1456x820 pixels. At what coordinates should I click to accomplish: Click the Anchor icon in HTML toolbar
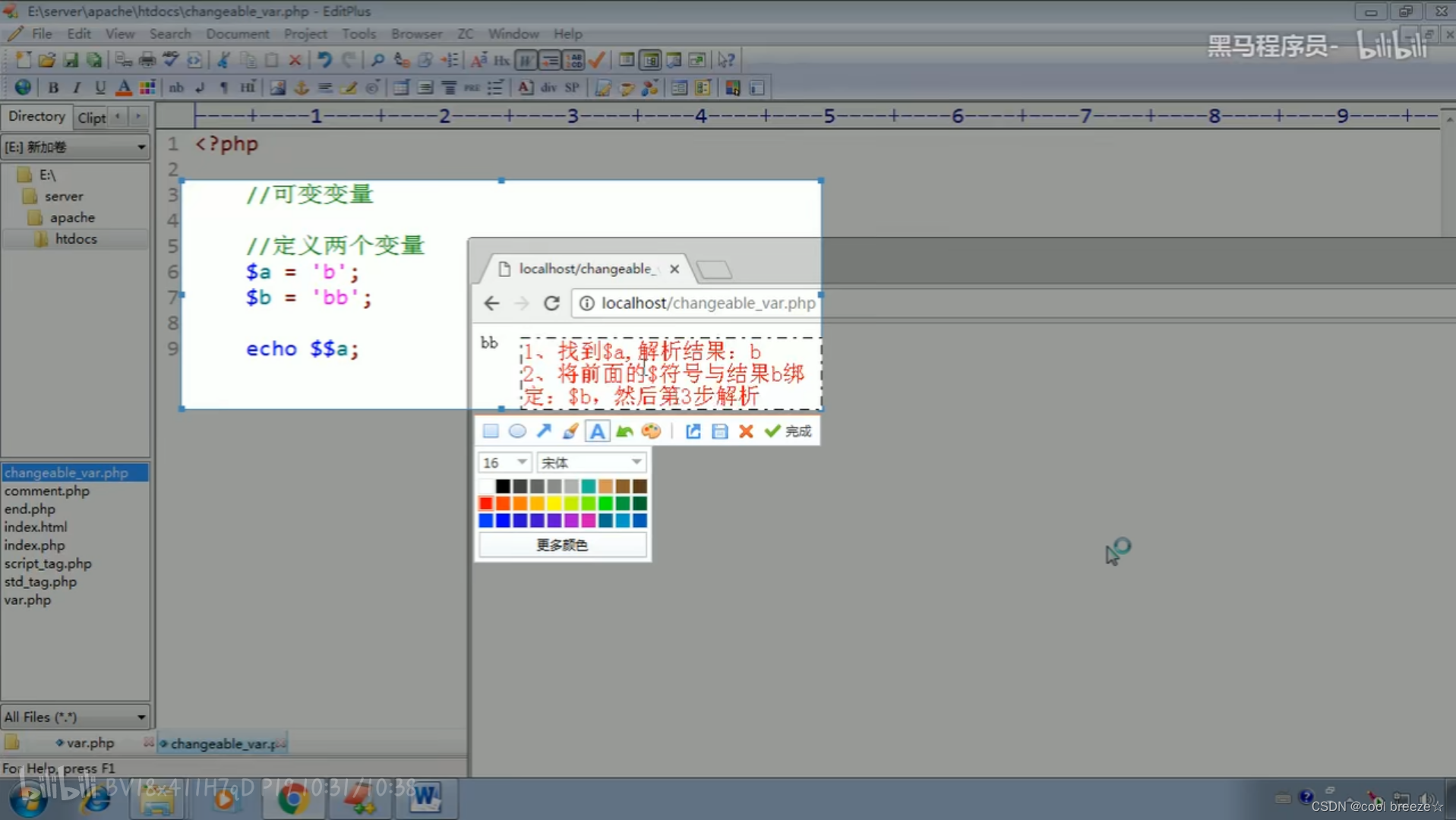point(302,87)
